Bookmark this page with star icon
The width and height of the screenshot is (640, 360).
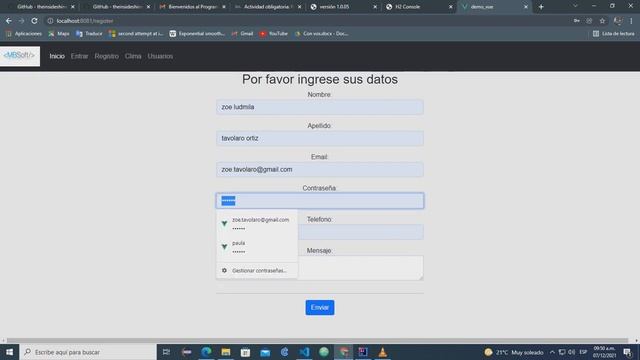[x=602, y=21]
